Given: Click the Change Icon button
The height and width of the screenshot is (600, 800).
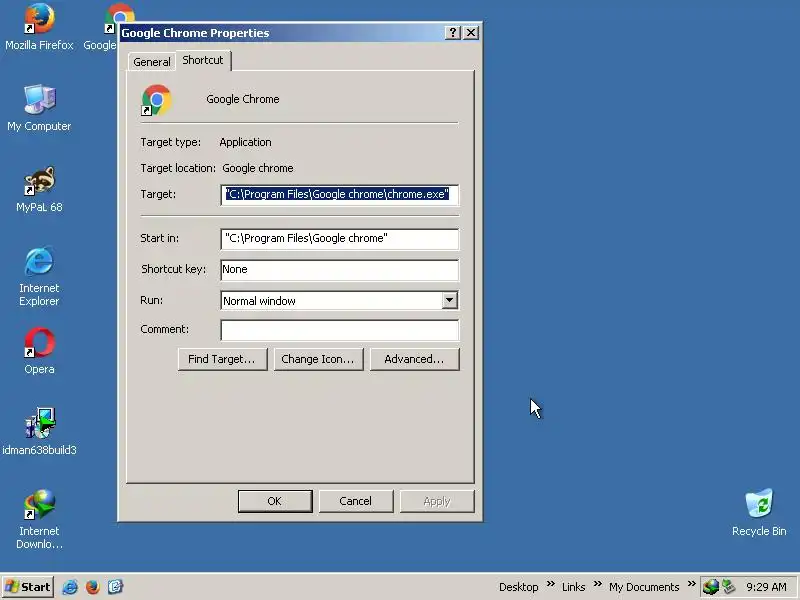Looking at the screenshot, I should (318, 359).
